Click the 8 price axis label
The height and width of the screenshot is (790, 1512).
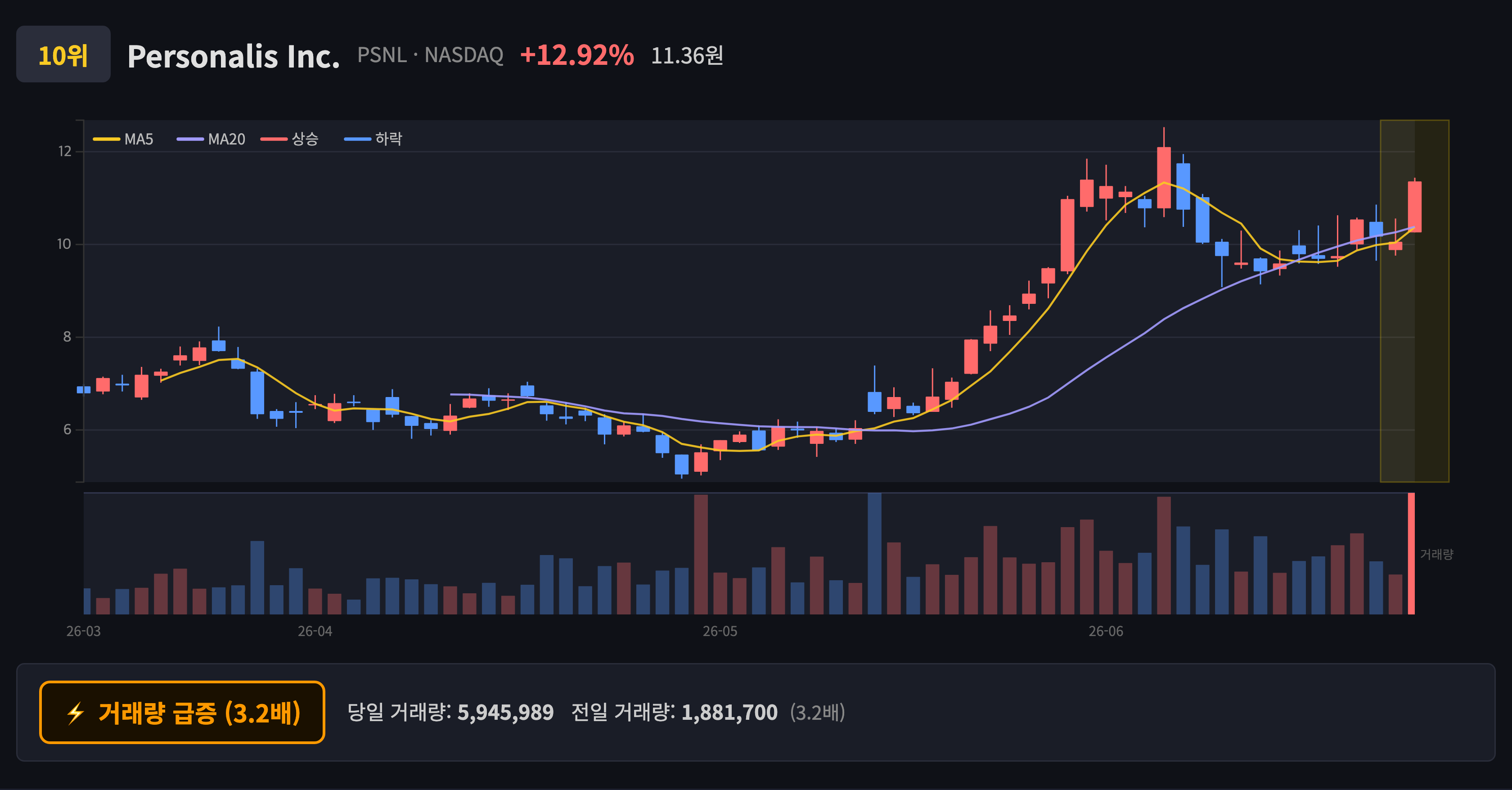click(x=67, y=337)
